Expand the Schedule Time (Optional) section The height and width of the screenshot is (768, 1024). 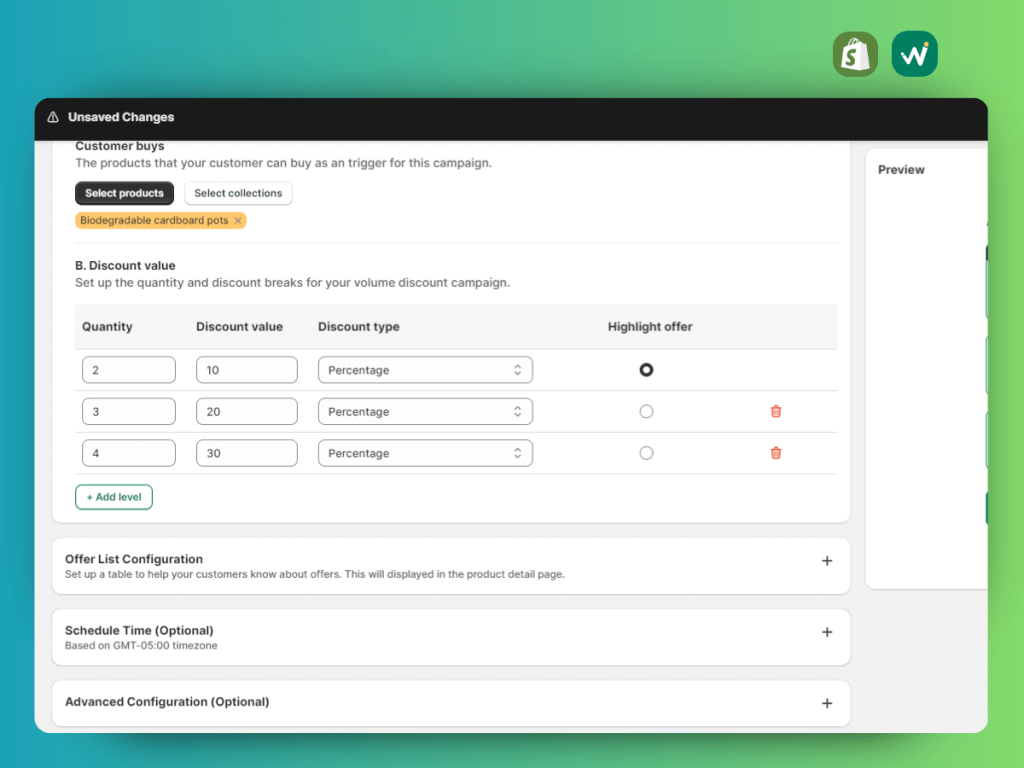pos(827,632)
